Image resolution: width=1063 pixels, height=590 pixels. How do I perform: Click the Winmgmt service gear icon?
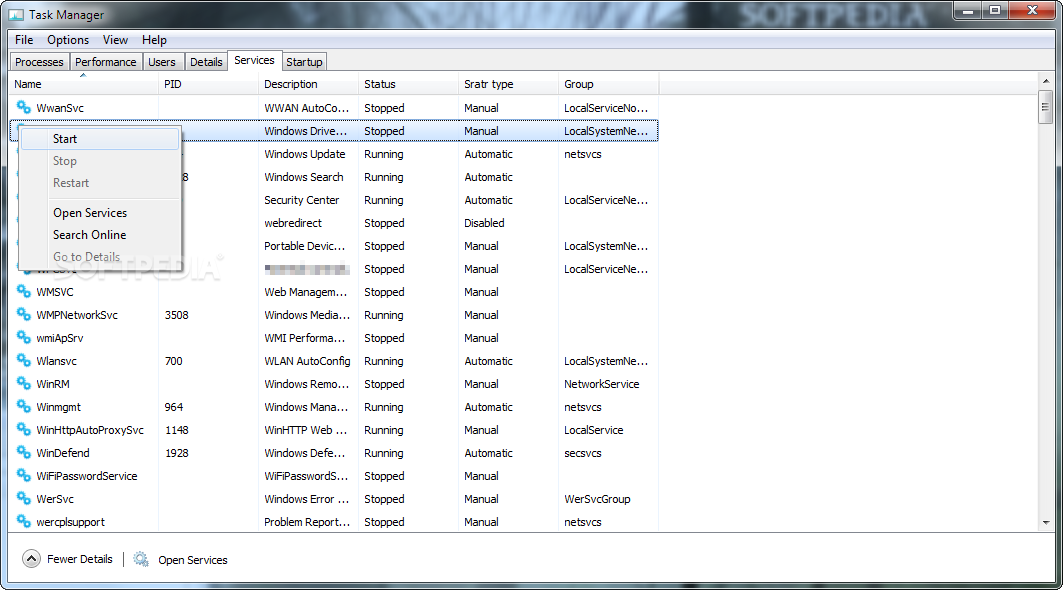24,407
